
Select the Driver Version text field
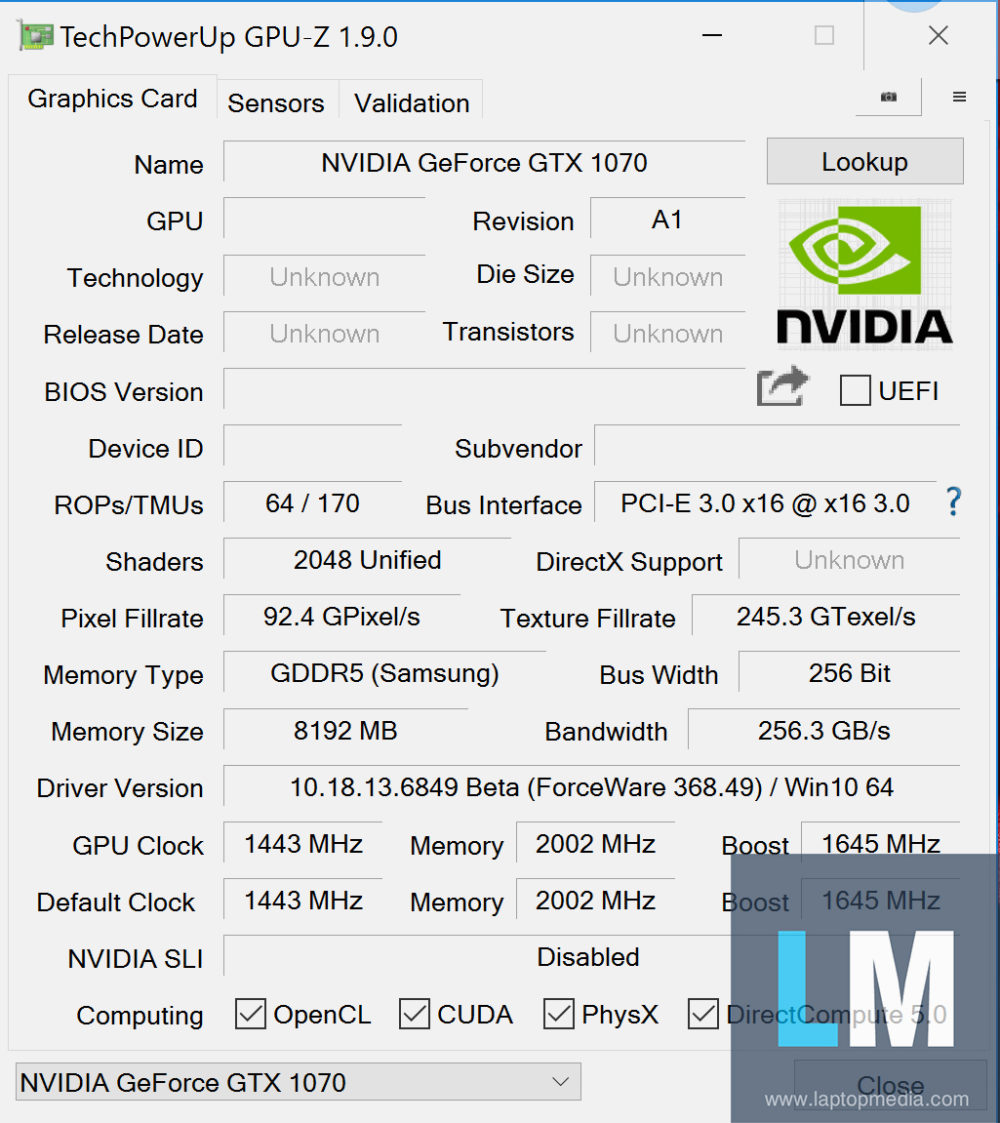click(600, 788)
